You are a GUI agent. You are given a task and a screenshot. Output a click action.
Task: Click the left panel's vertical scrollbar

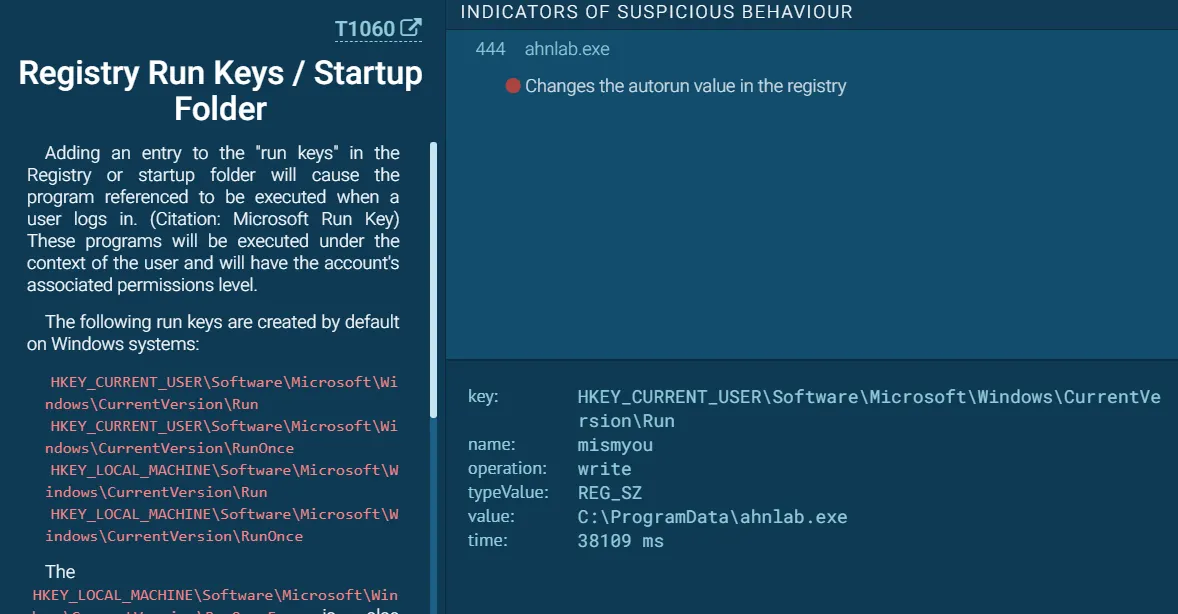(433, 280)
